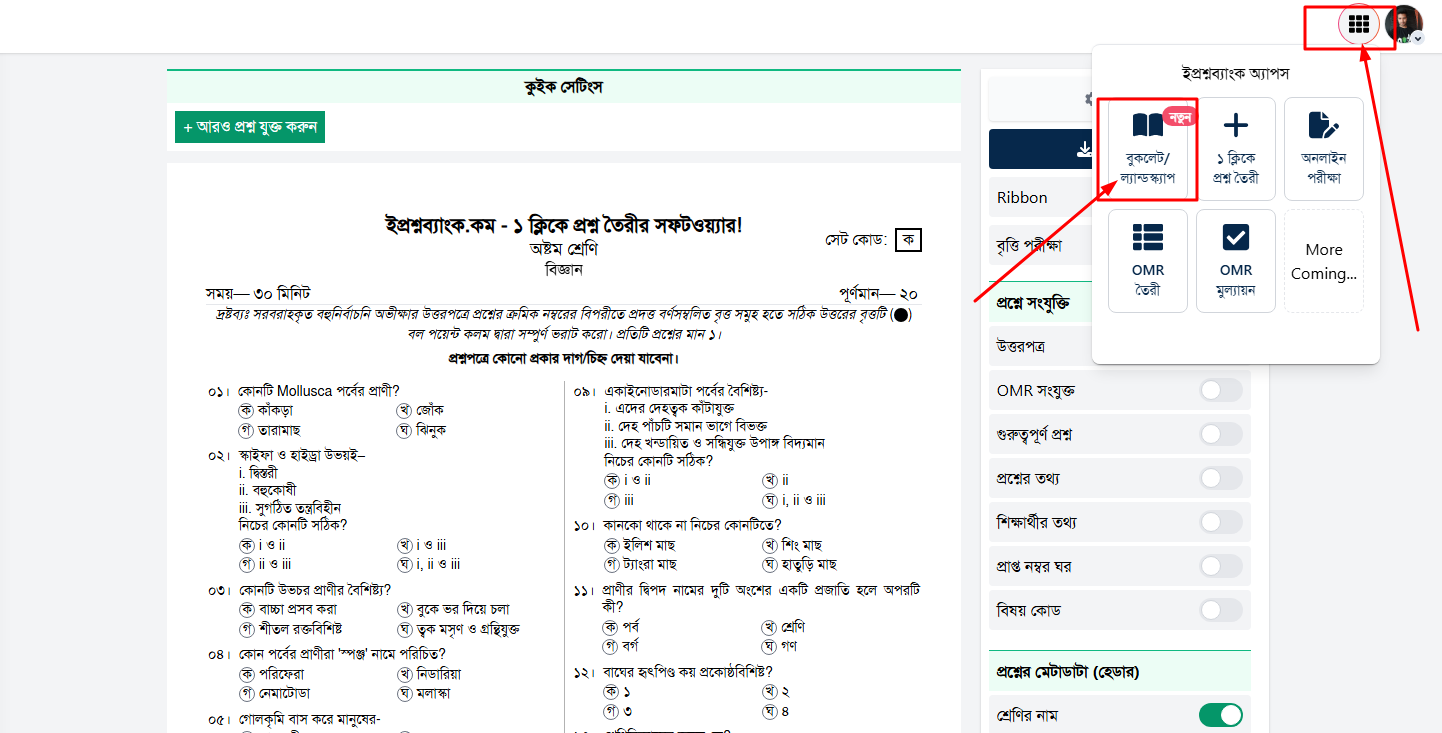Select option শ্রেণি in question ১১
The height and width of the screenshot is (733, 1442).
(x=784, y=627)
